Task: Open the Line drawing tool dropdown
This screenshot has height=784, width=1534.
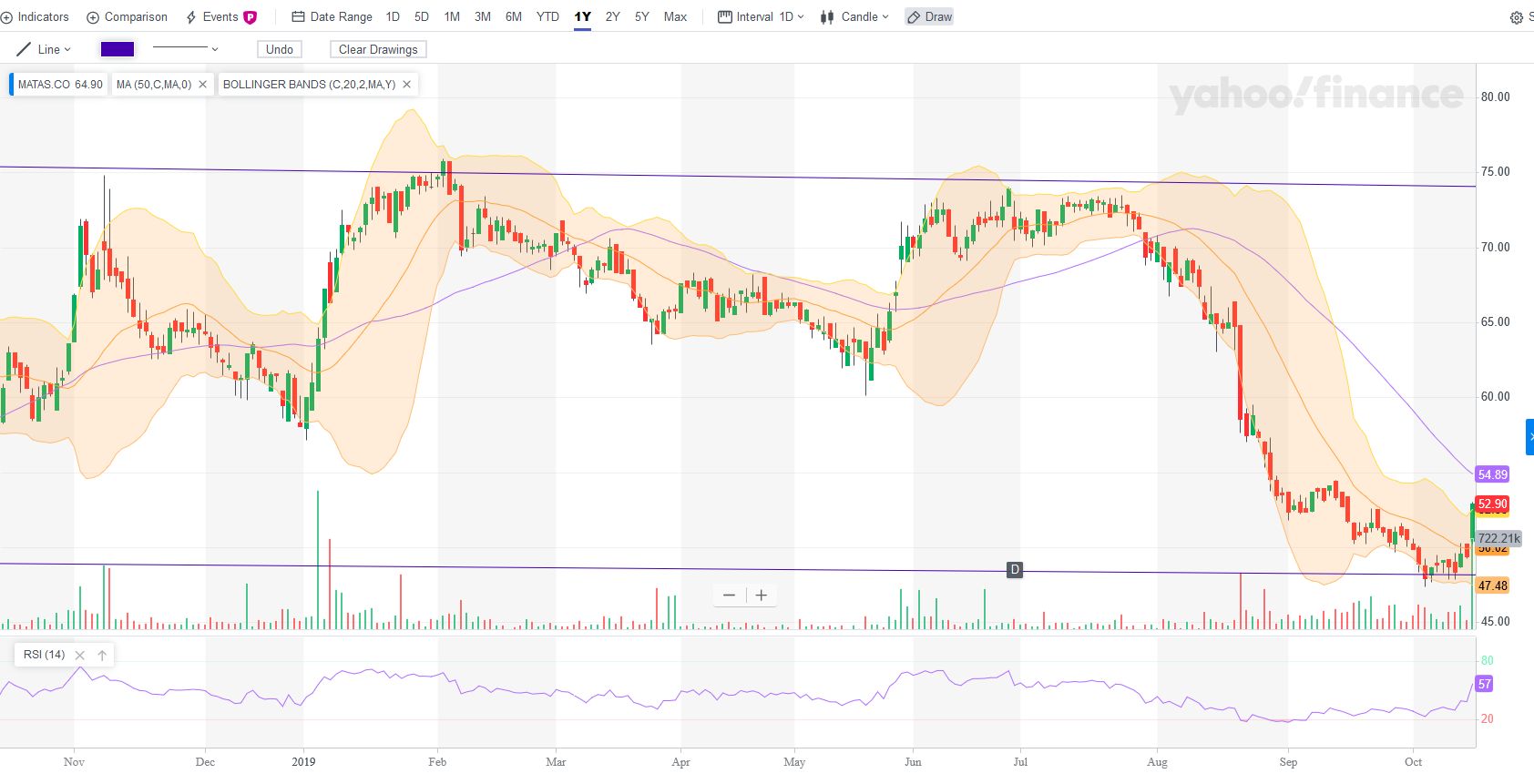Action: point(44,49)
